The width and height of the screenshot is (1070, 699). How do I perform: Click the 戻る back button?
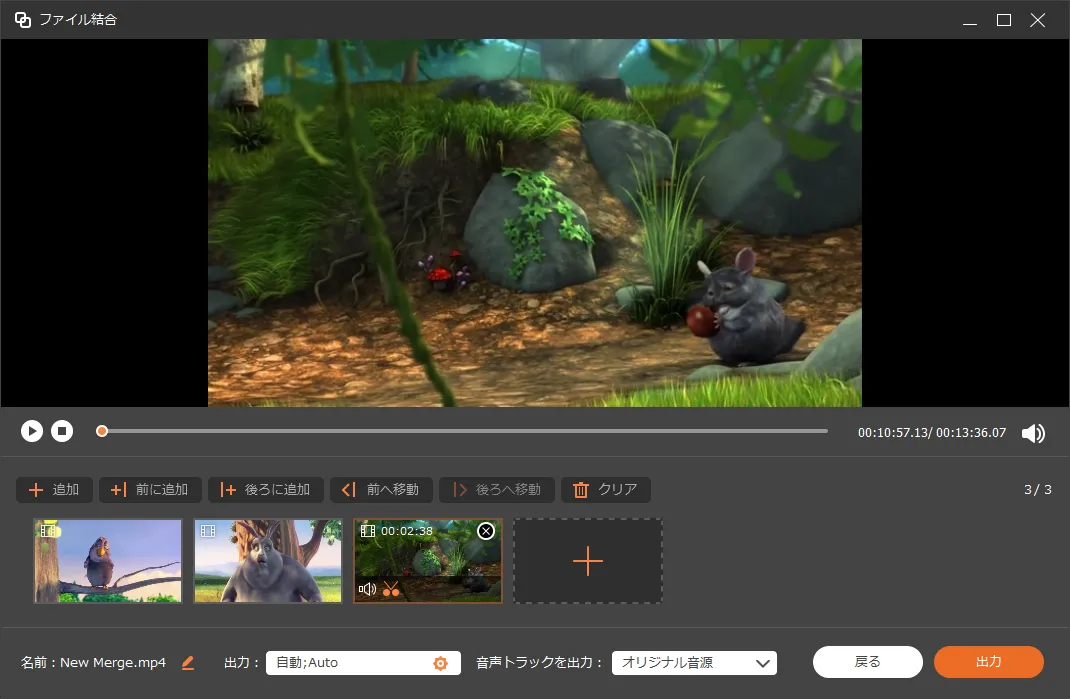(867, 662)
